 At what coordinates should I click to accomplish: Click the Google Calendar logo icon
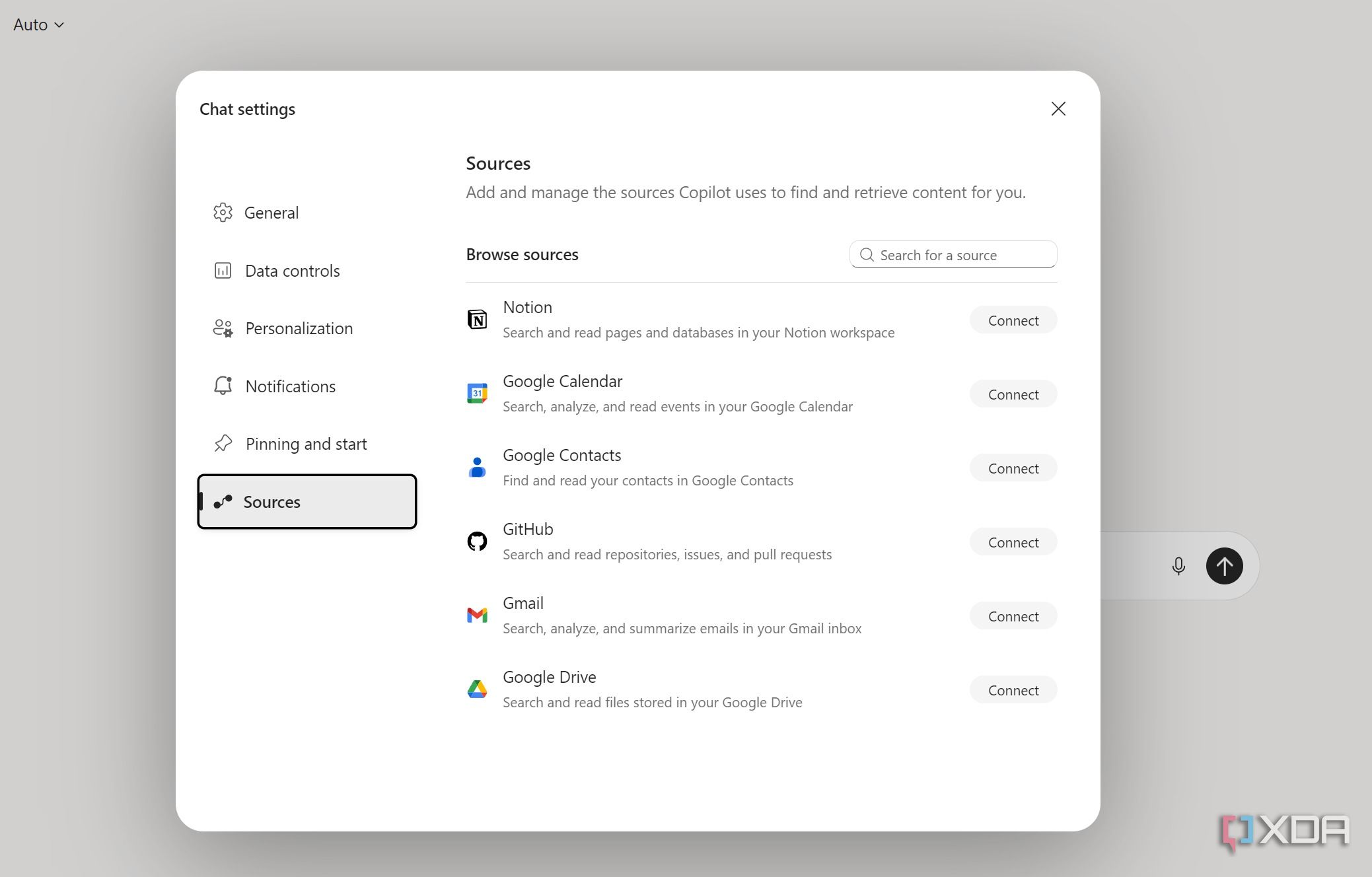coord(477,394)
